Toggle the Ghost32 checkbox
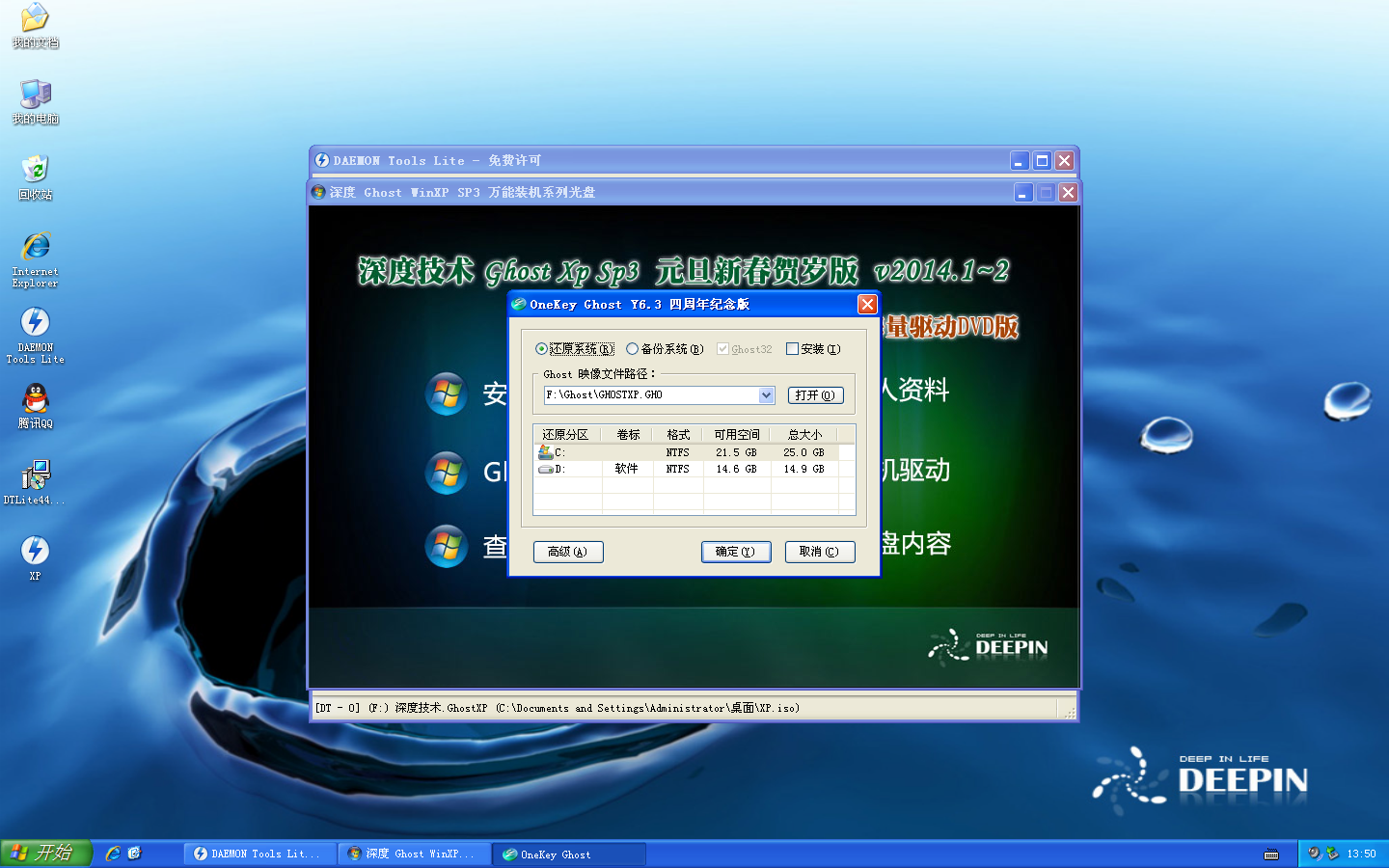Image resolution: width=1389 pixels, height=868 pixels. tap(745, 349)
